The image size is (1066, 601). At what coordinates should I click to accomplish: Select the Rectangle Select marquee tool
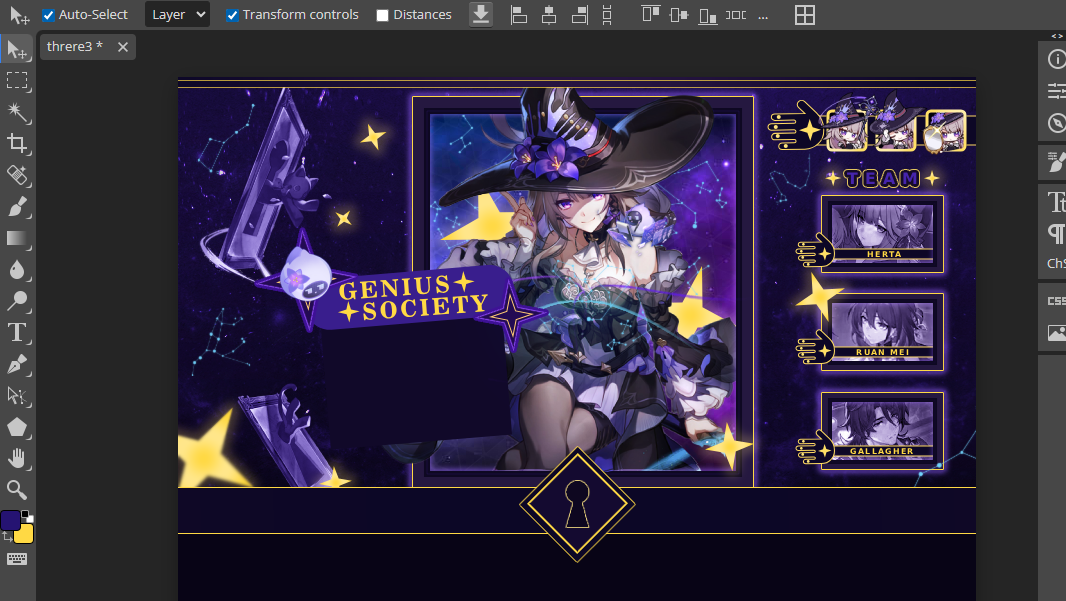[17, 80]
